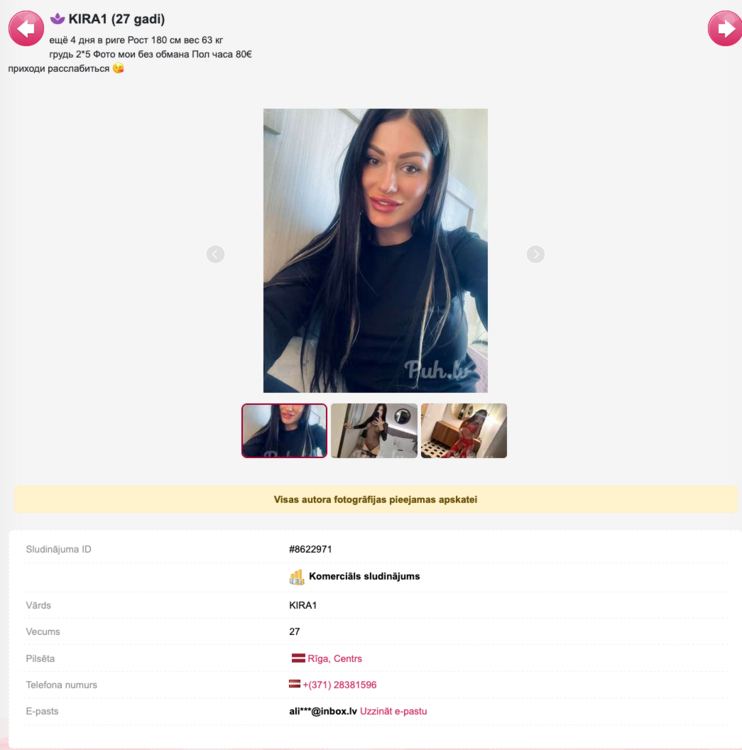The height and width of the screenshot is (750, 742).
Task: Go to previous listing with pink left arrow
Action: pyautogui.click(x=26, y=29)
